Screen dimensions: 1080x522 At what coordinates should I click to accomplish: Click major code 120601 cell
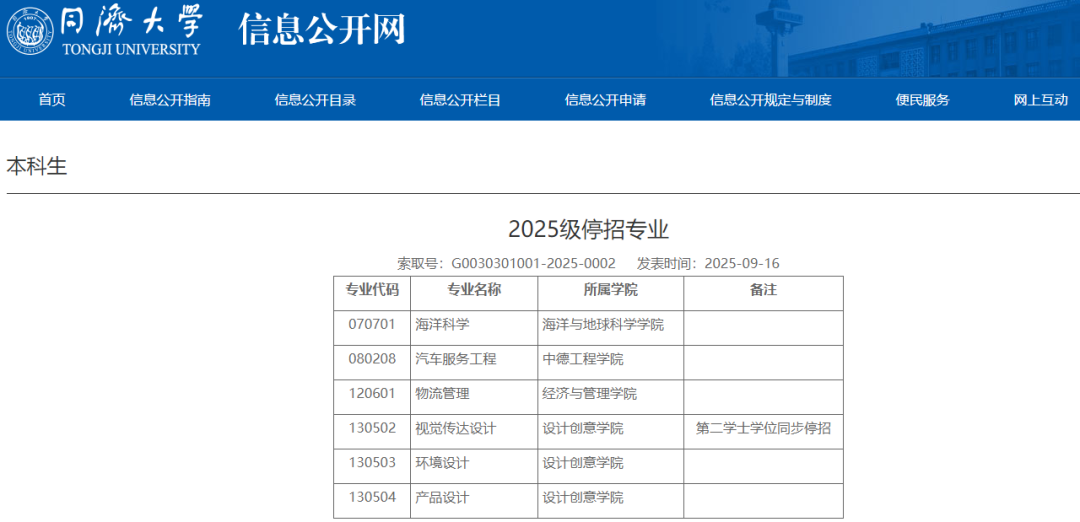372,394
